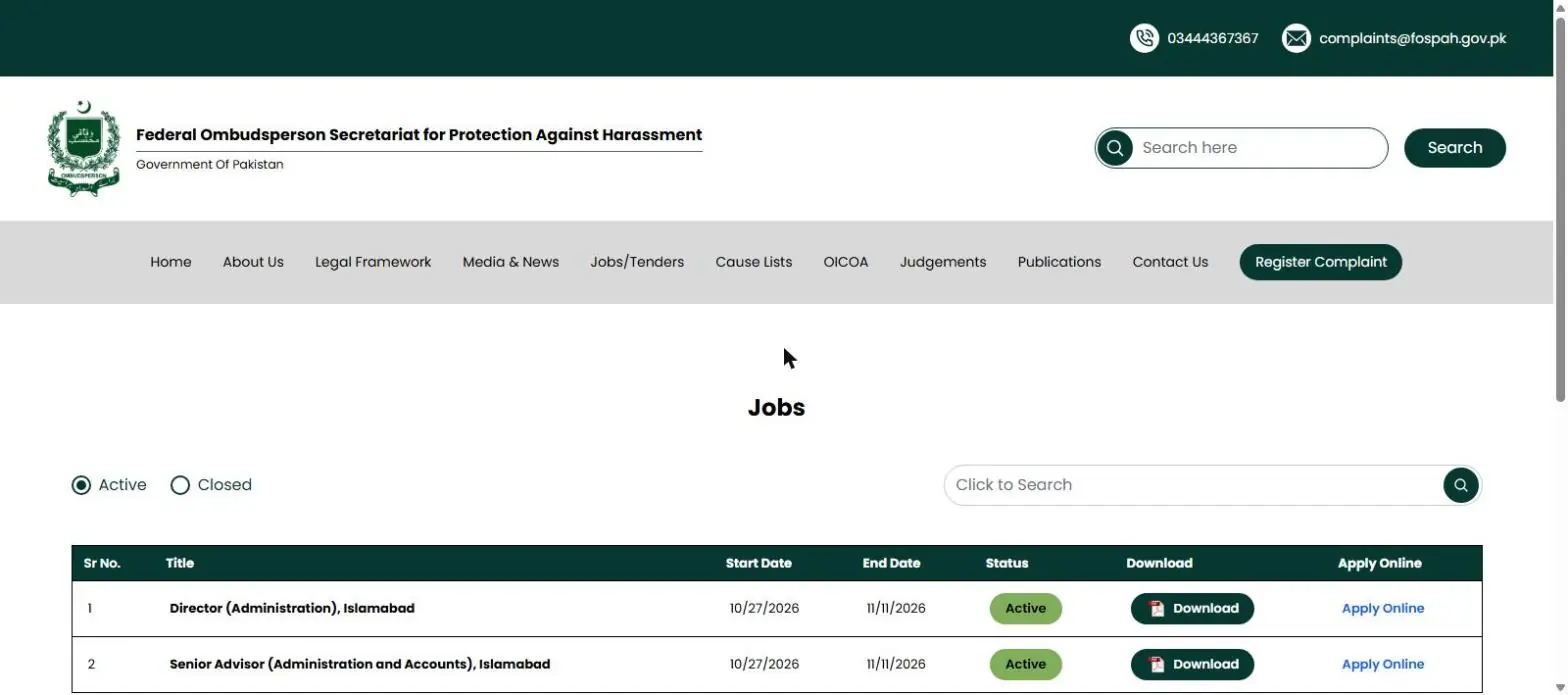
Task: Click 'Senior Advisor (Administration and Accounts), Islamabad' title
Action: point(360,664)
